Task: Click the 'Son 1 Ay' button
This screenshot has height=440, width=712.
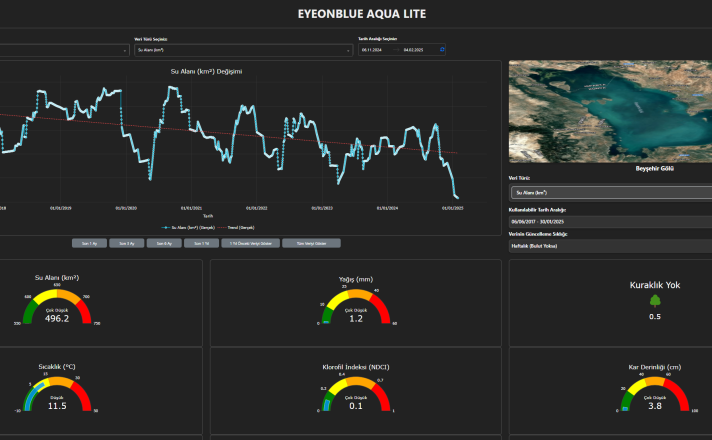Action: pyautogui.click(x=89, y=243)
